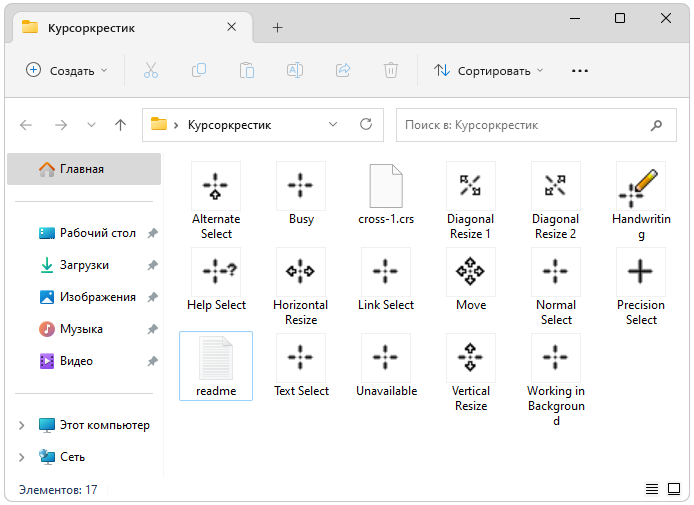Unpin Музыка via its pin icon
Viewport: 694px width, 505px height.
pos(152,329)
